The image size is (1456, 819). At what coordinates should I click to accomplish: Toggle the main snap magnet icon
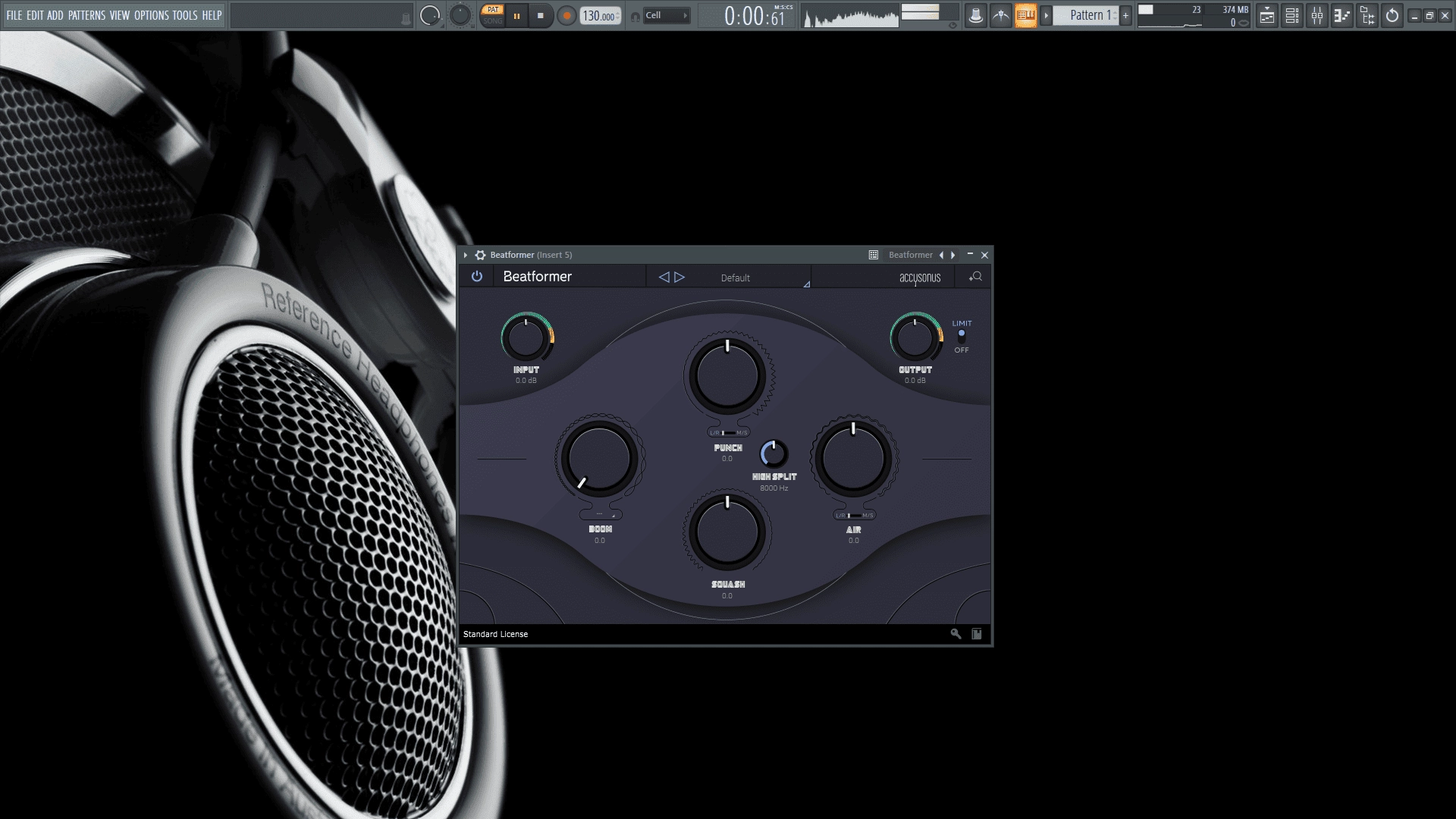[635, 16]
